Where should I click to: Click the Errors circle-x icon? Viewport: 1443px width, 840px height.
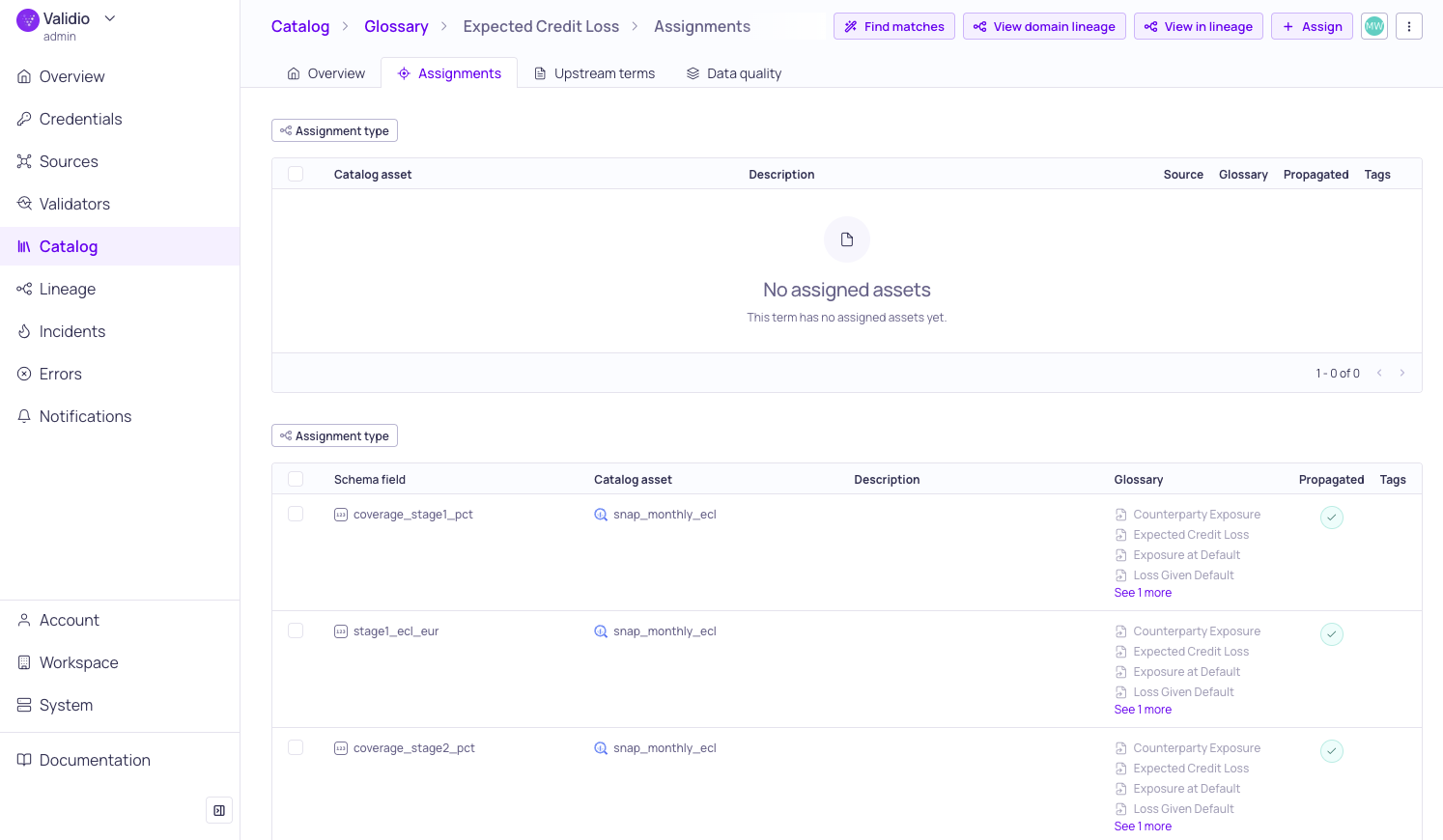[x=24, y=374]
